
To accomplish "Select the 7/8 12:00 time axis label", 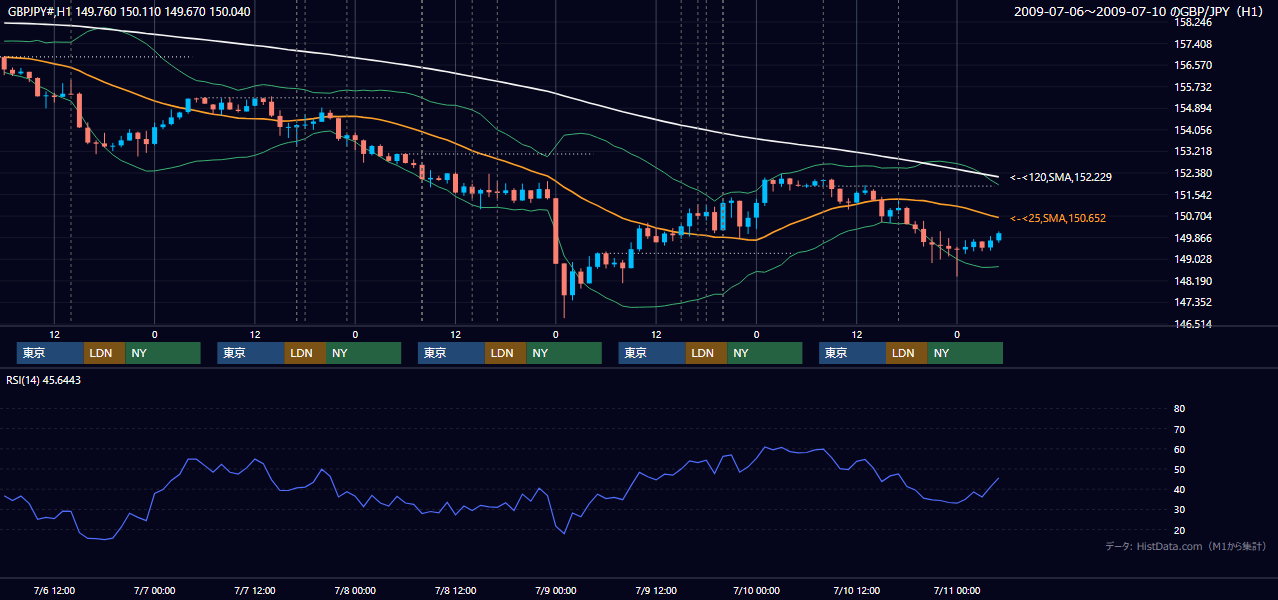I will click(455, 590).
